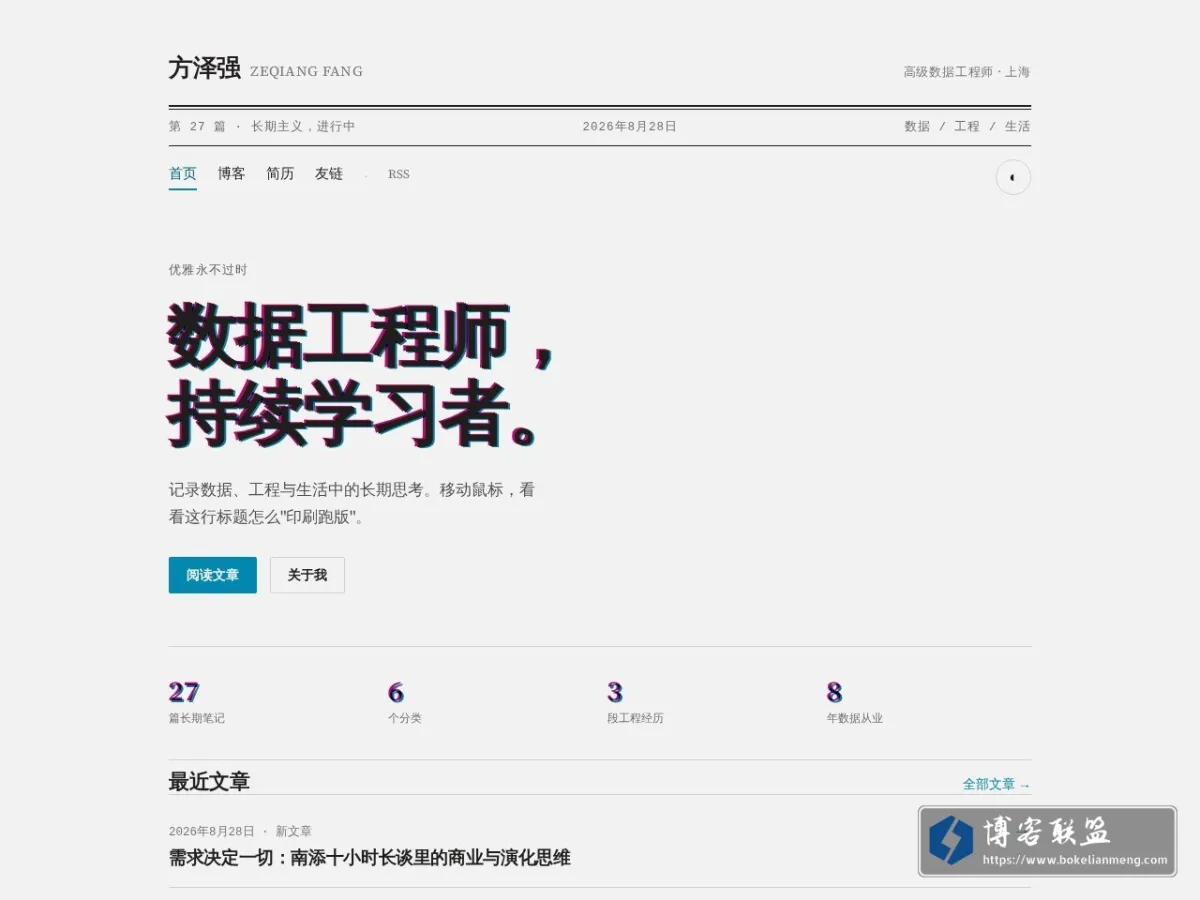Go to the 简历 page
1200x900 pixels.
(x=280, y=174)
